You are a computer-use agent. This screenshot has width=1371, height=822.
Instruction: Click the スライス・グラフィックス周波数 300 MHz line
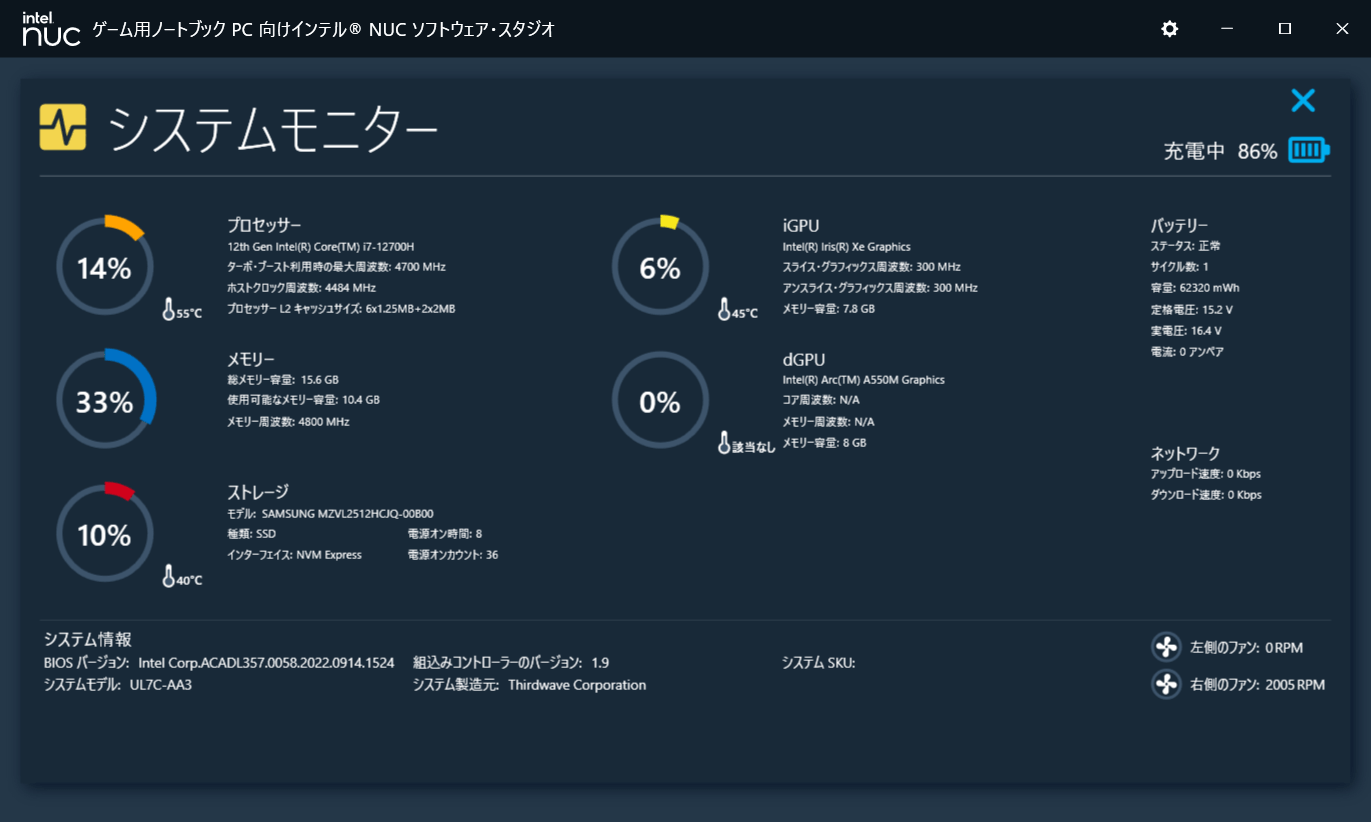871,267
